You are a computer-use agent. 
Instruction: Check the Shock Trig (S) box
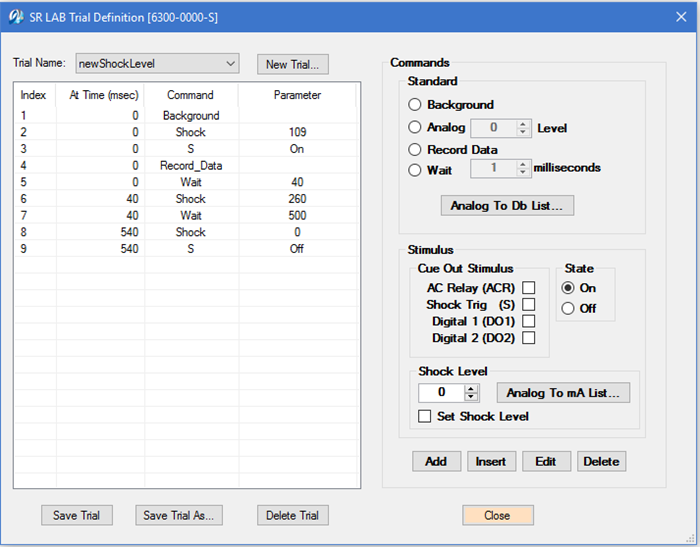[x=529, y=304]
